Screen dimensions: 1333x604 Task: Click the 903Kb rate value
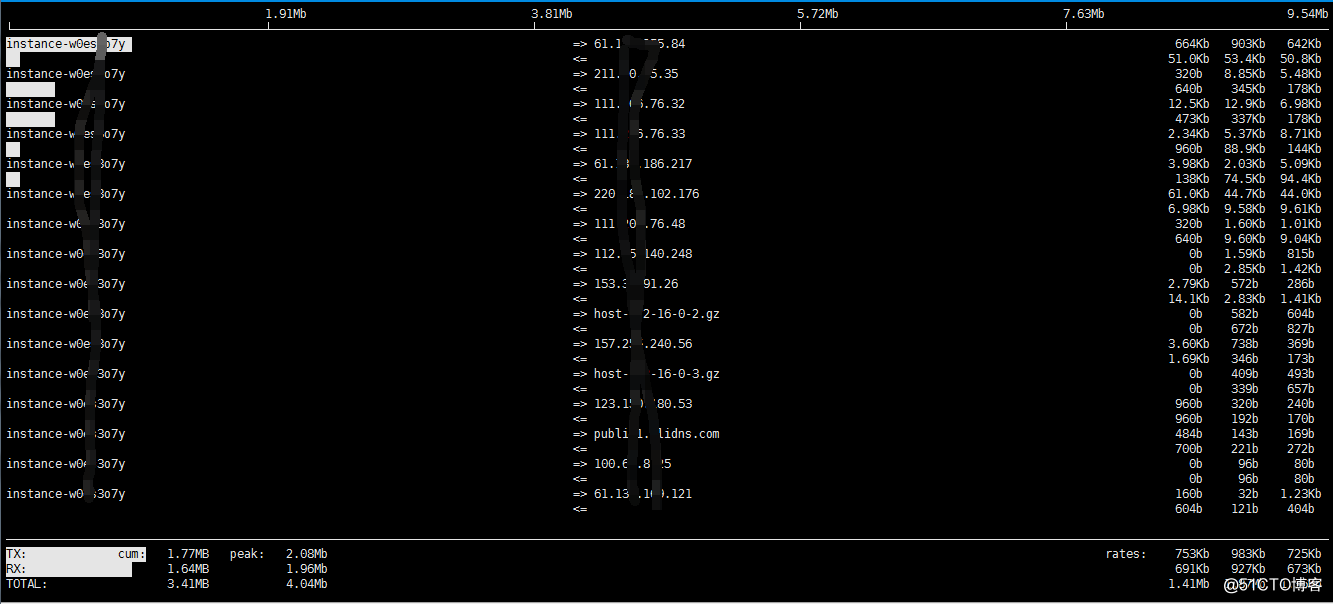click(1248, 44)
